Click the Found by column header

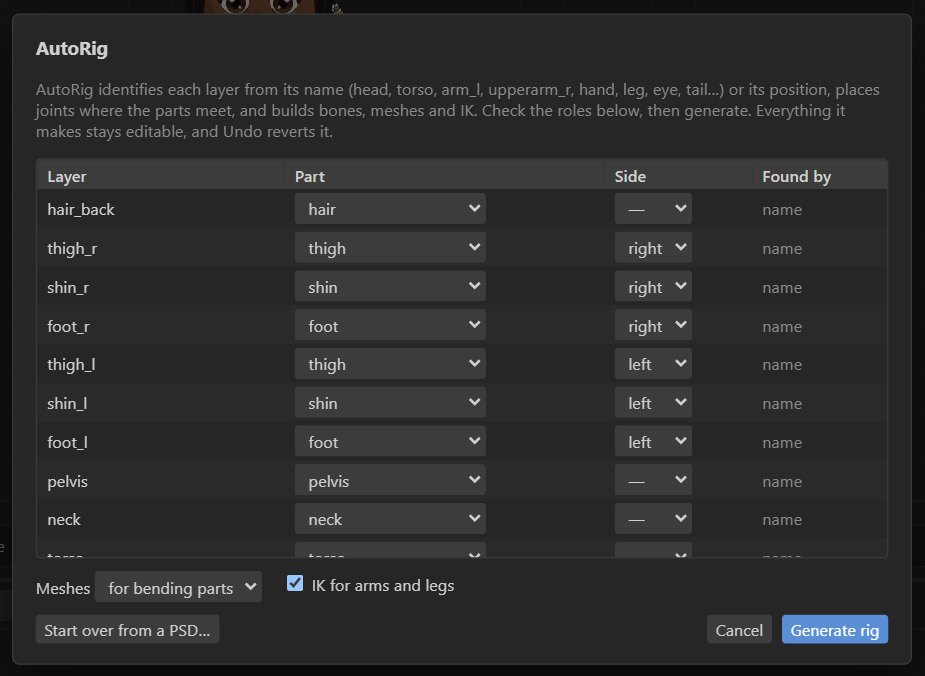pyautogui.click(x=796, y=176)
